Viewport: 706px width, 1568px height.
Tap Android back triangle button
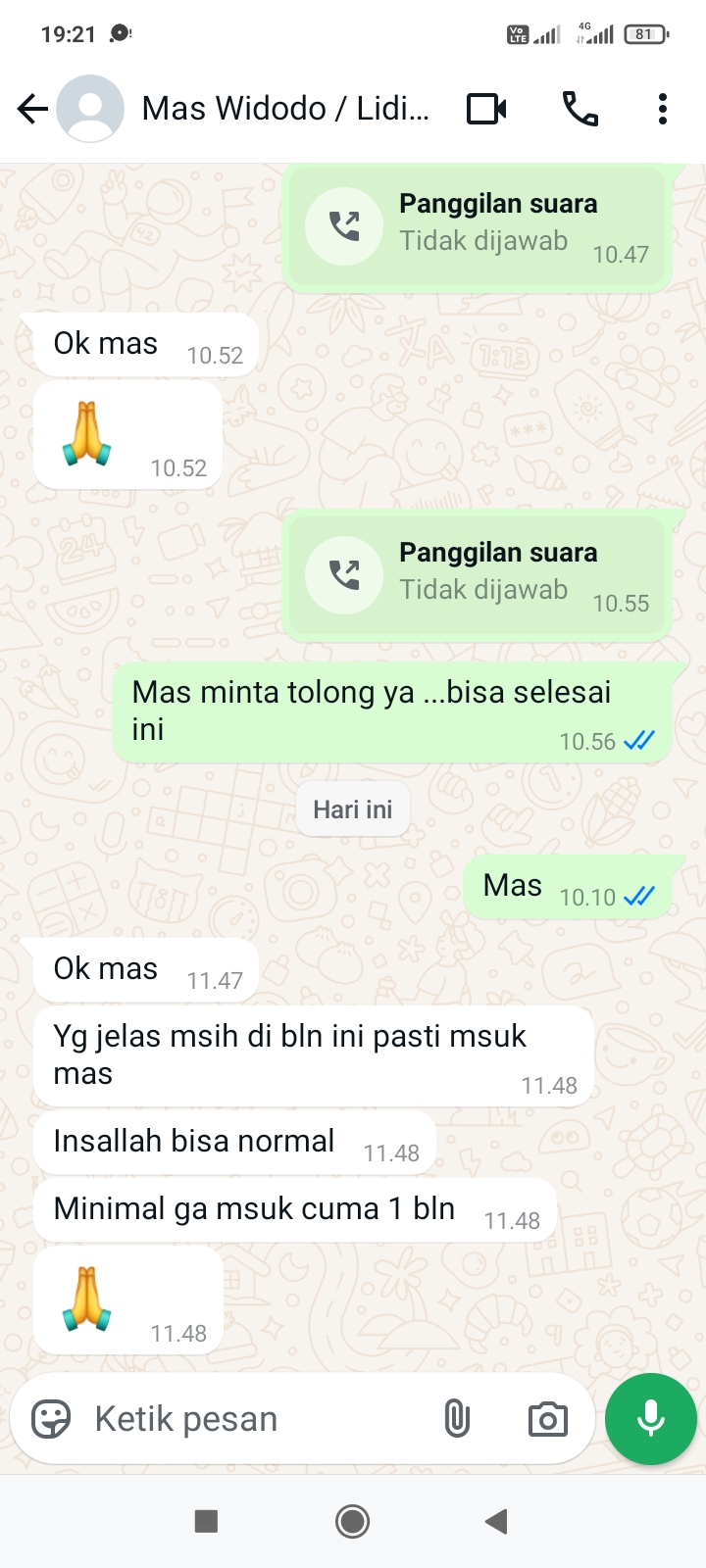tap(496, 1521)
